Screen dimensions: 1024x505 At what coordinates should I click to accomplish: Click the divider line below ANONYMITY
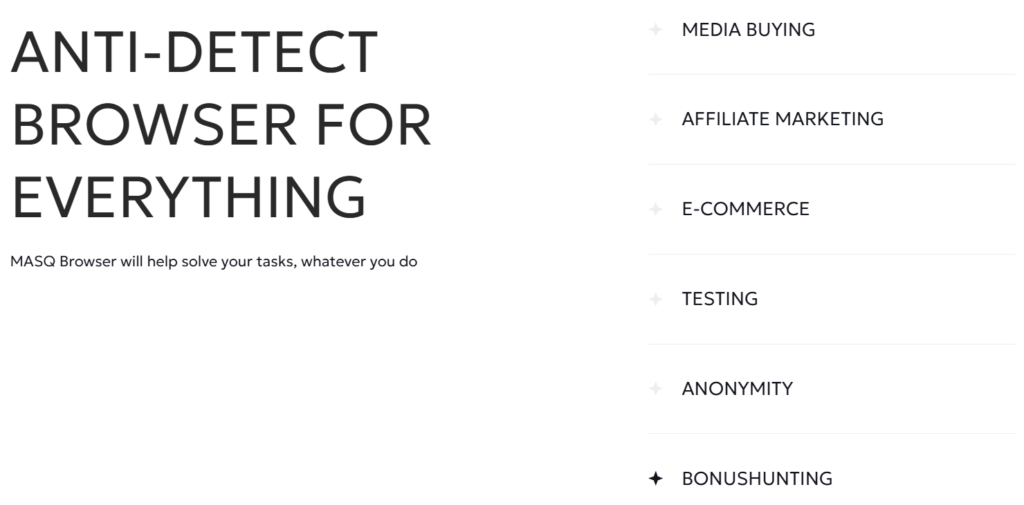click(x=832, y=433)
